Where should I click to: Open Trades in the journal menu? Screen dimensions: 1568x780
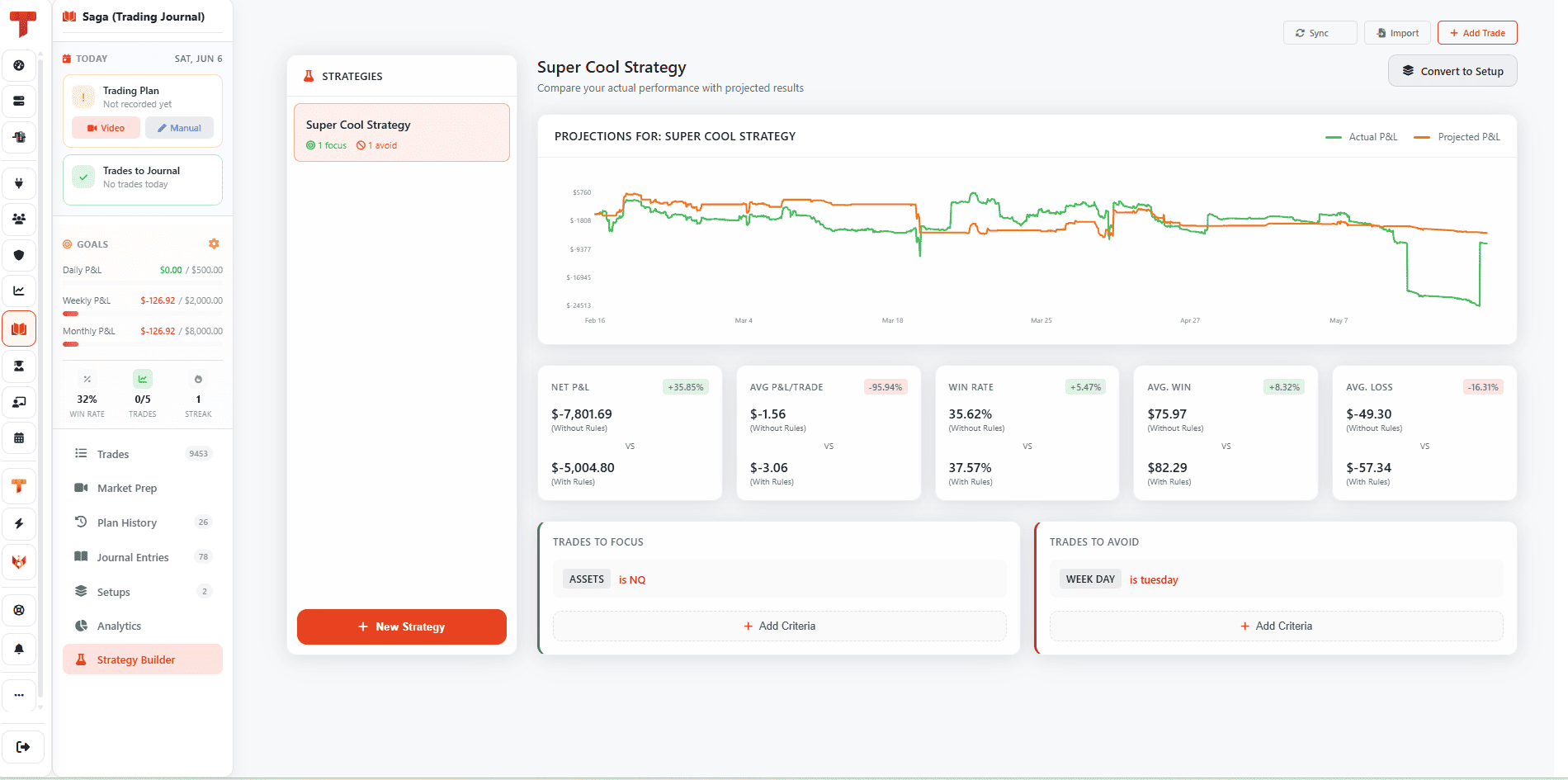tap(143, 454)
